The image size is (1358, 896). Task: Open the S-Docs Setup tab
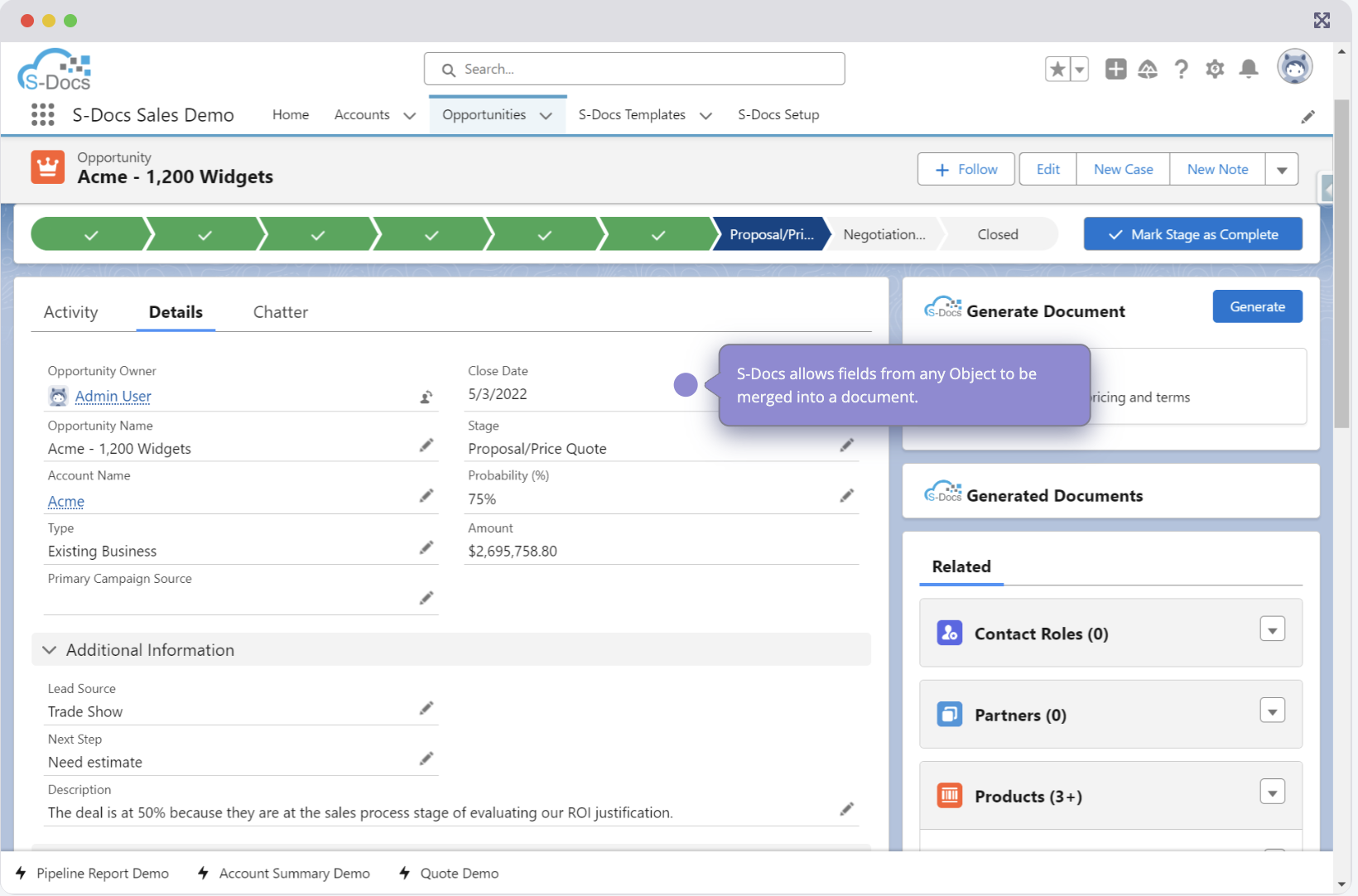tap(778, 115)
